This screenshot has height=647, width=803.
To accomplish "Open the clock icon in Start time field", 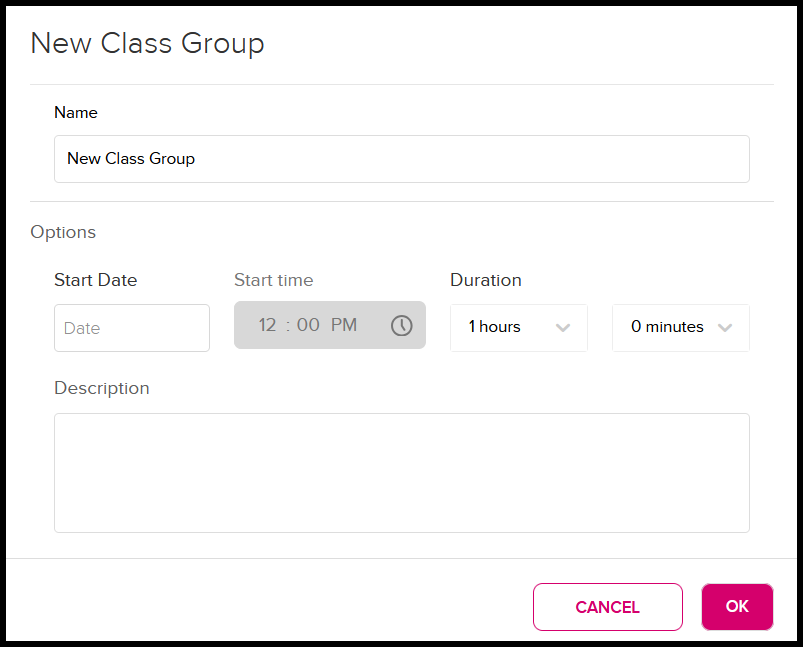I will click(x=400, y=325).
